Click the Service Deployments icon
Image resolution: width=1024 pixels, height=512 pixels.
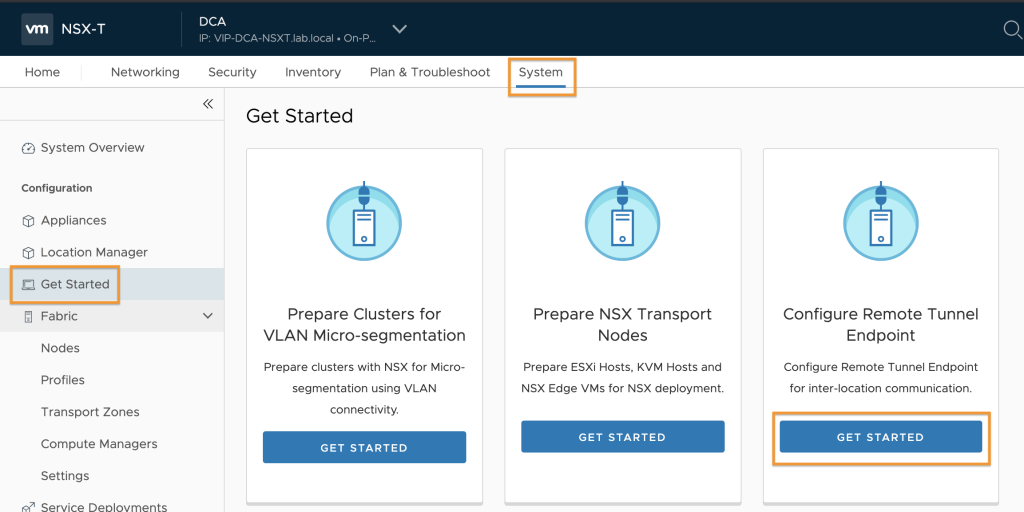point(28,507)
